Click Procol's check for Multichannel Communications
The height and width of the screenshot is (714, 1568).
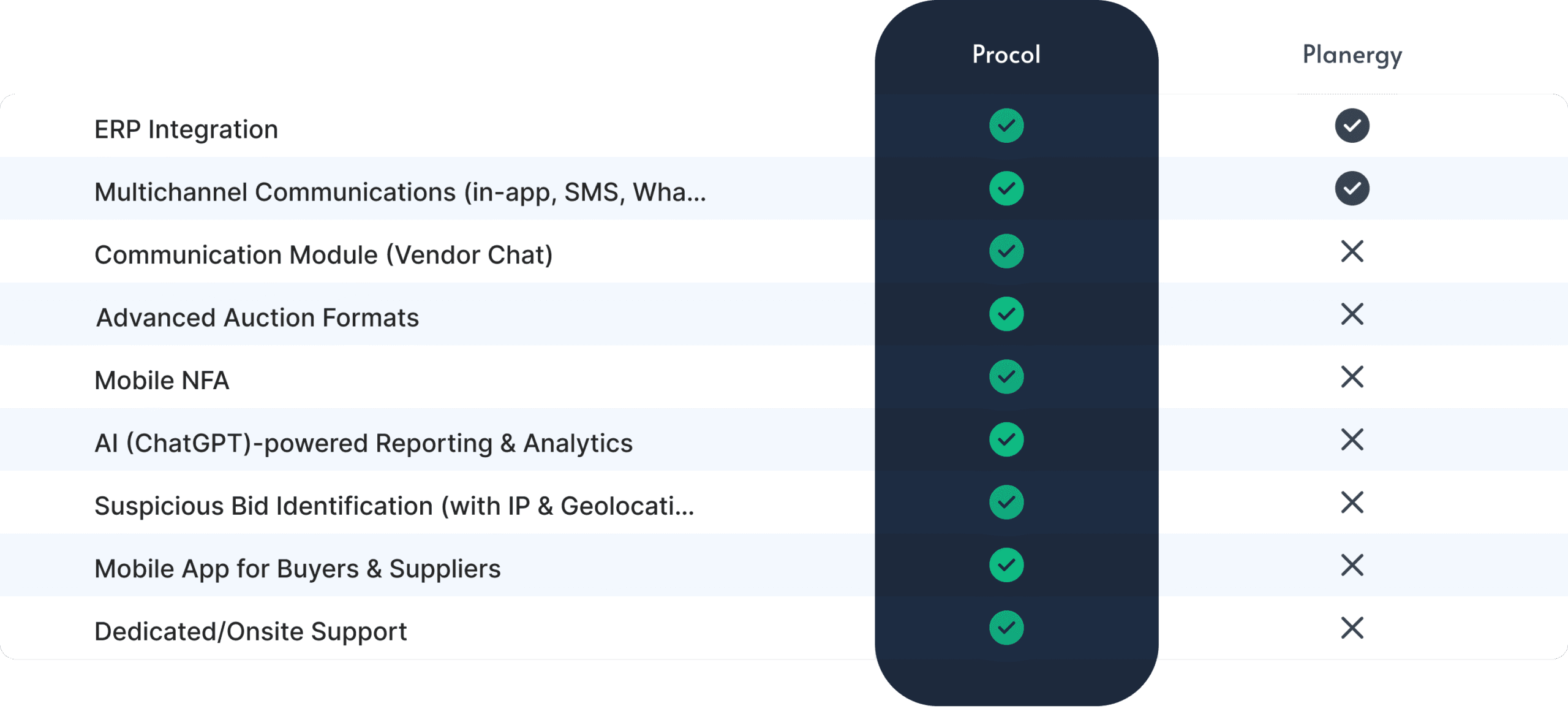point(1006,188)
